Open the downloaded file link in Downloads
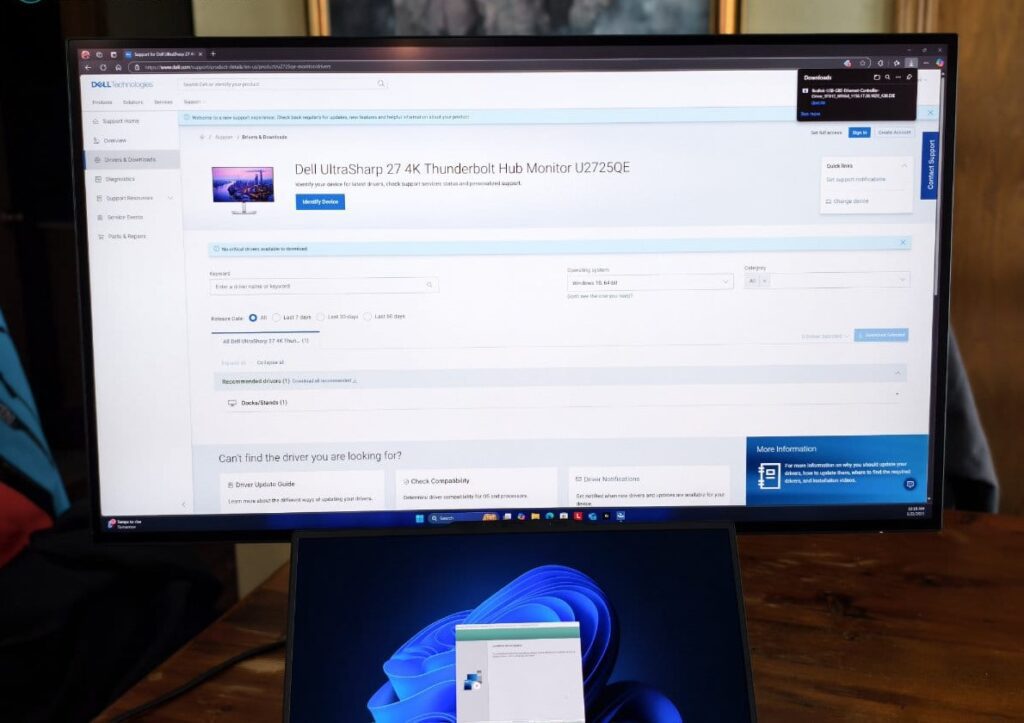 (x=818, y=103)
